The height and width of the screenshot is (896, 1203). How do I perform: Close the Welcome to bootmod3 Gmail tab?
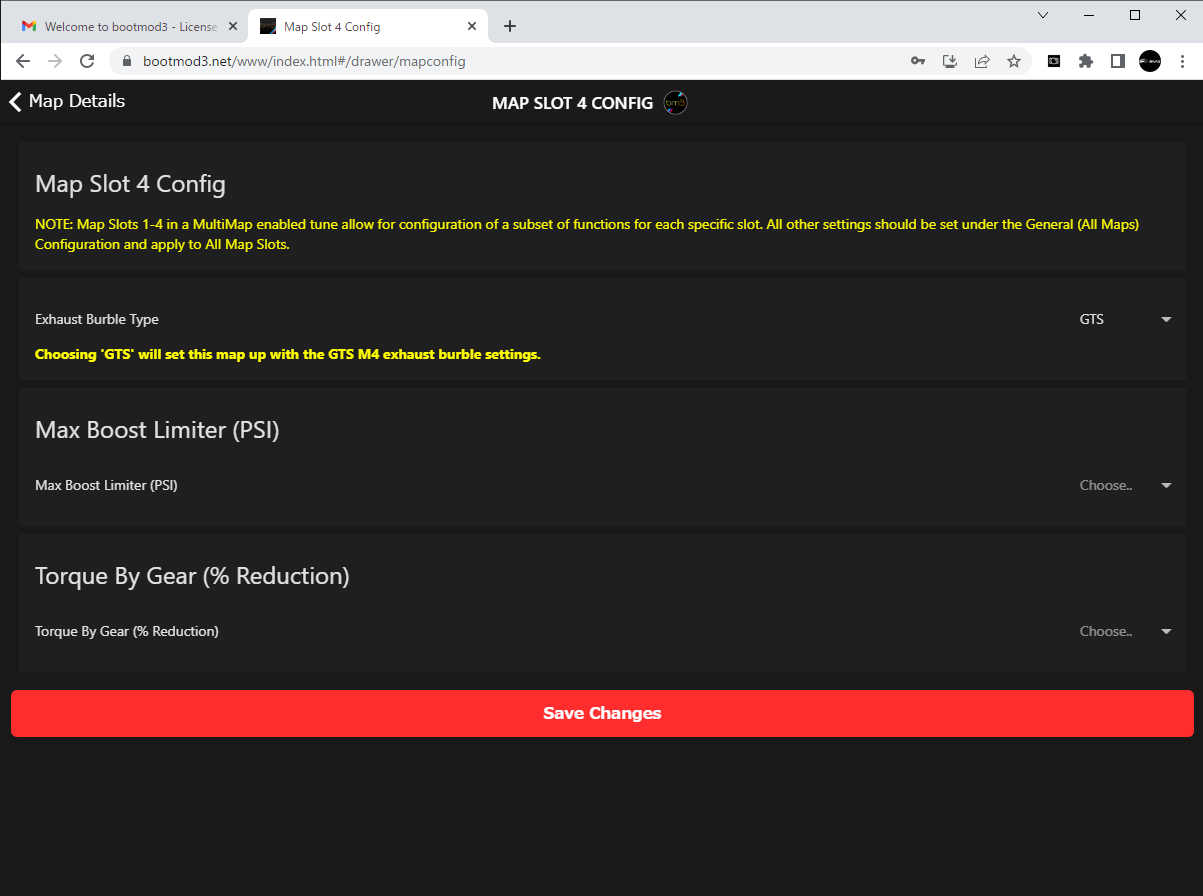point(233,26)
